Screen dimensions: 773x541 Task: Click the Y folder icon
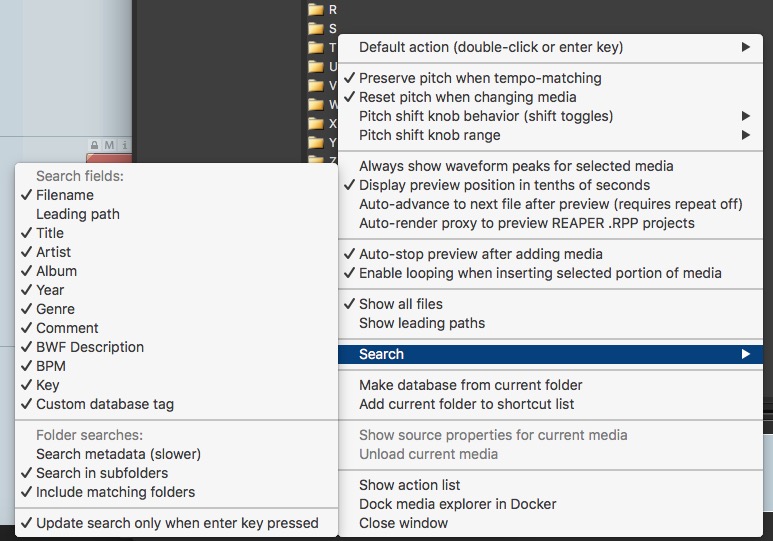point(315,142)
